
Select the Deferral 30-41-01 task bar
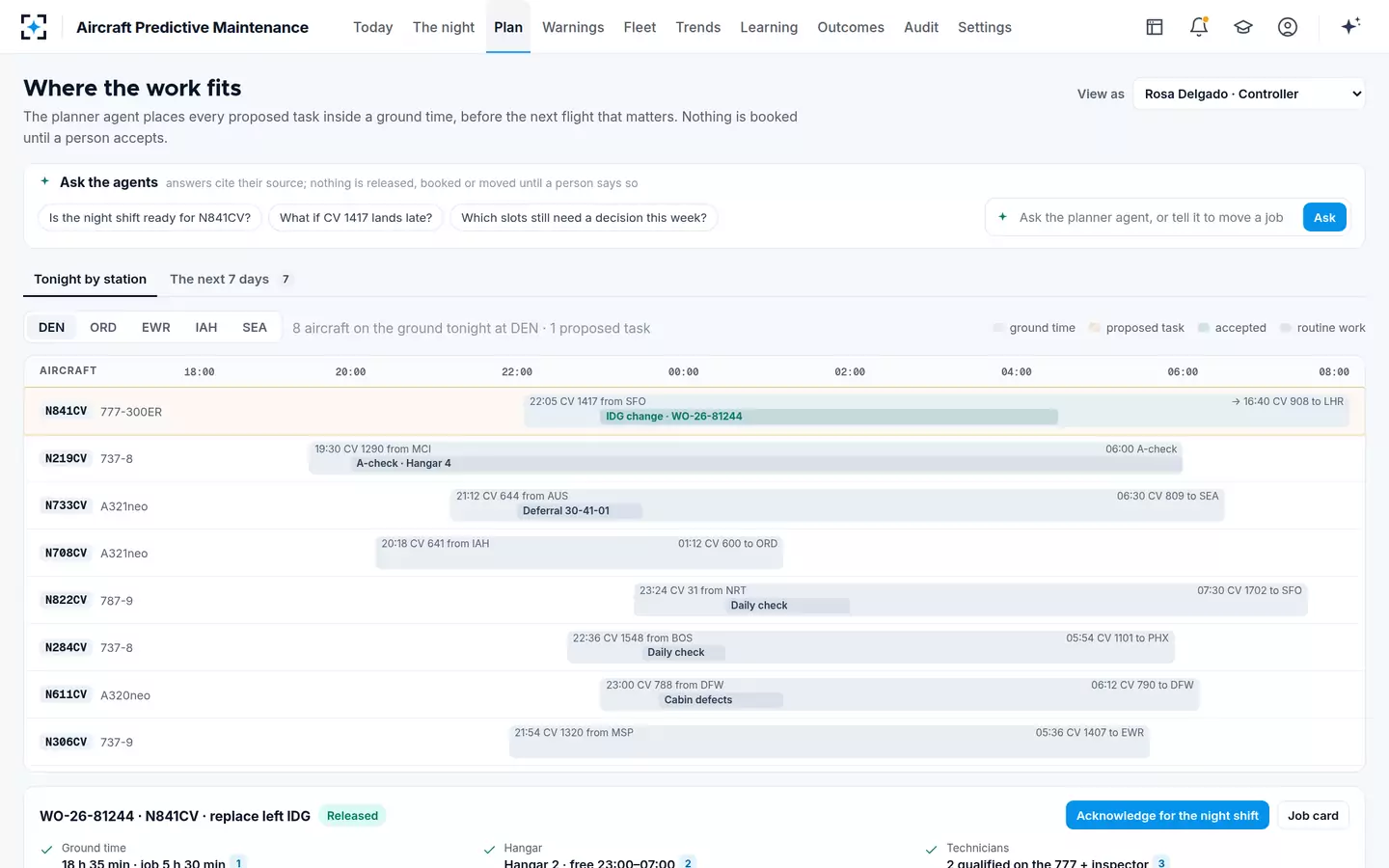pyautogui.click(x=579, y=511)
